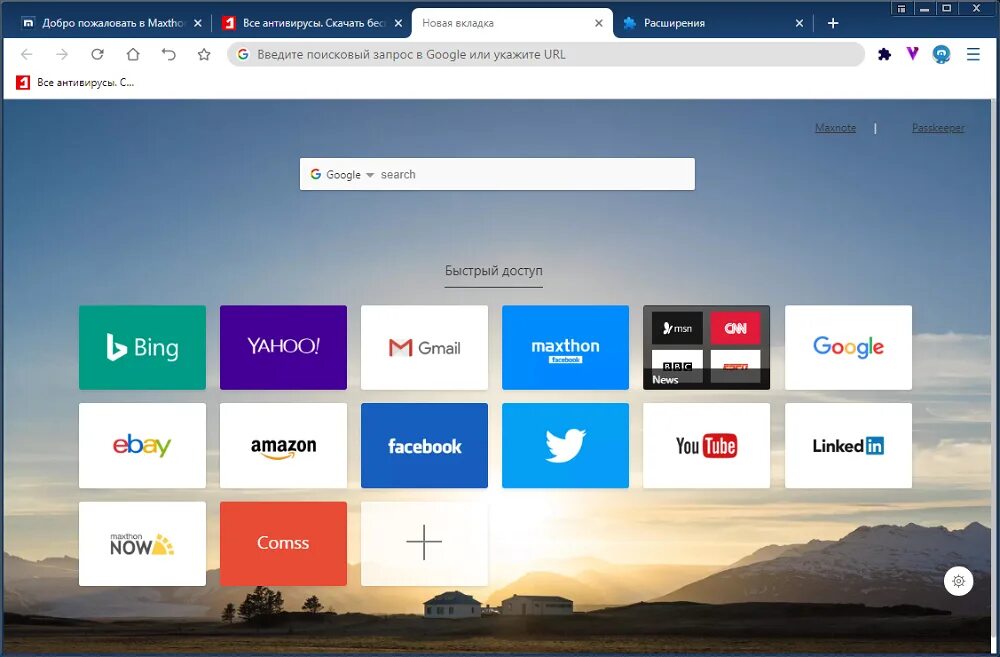Open the home page icon
This screenshot has height=657, width=1000.
pos(133,55)
